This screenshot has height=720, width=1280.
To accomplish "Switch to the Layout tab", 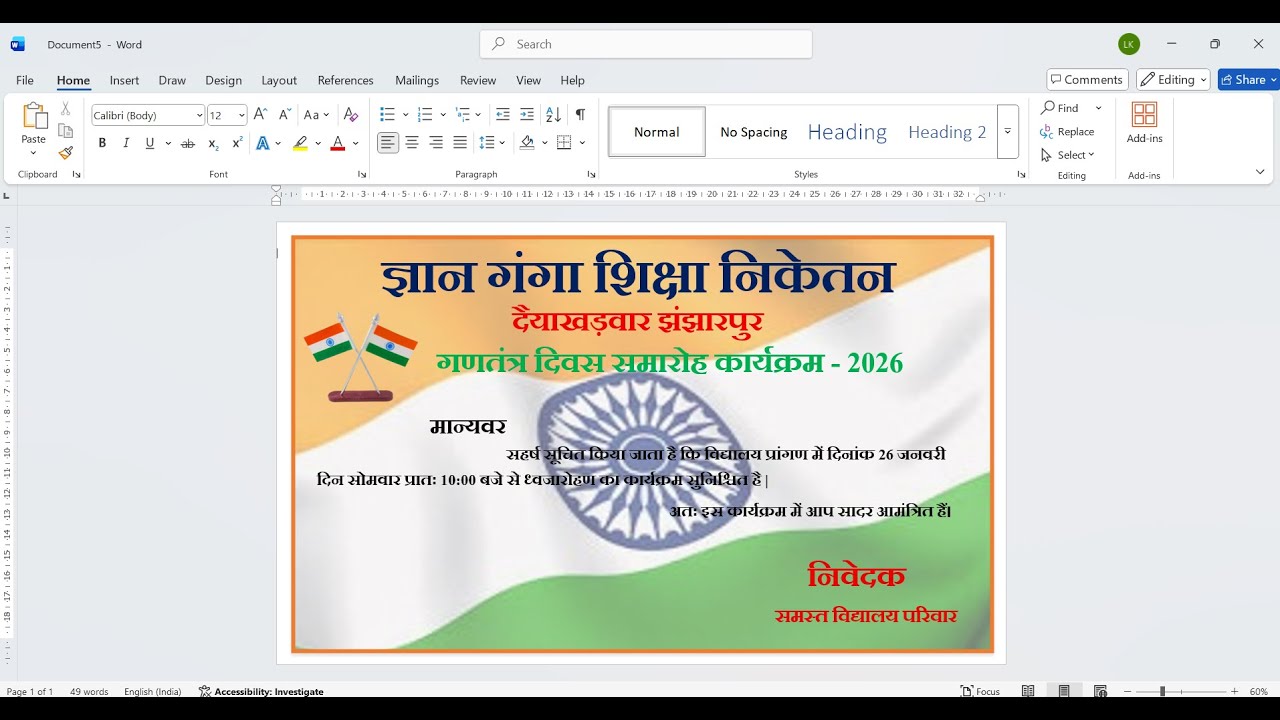I will (279, 80).
